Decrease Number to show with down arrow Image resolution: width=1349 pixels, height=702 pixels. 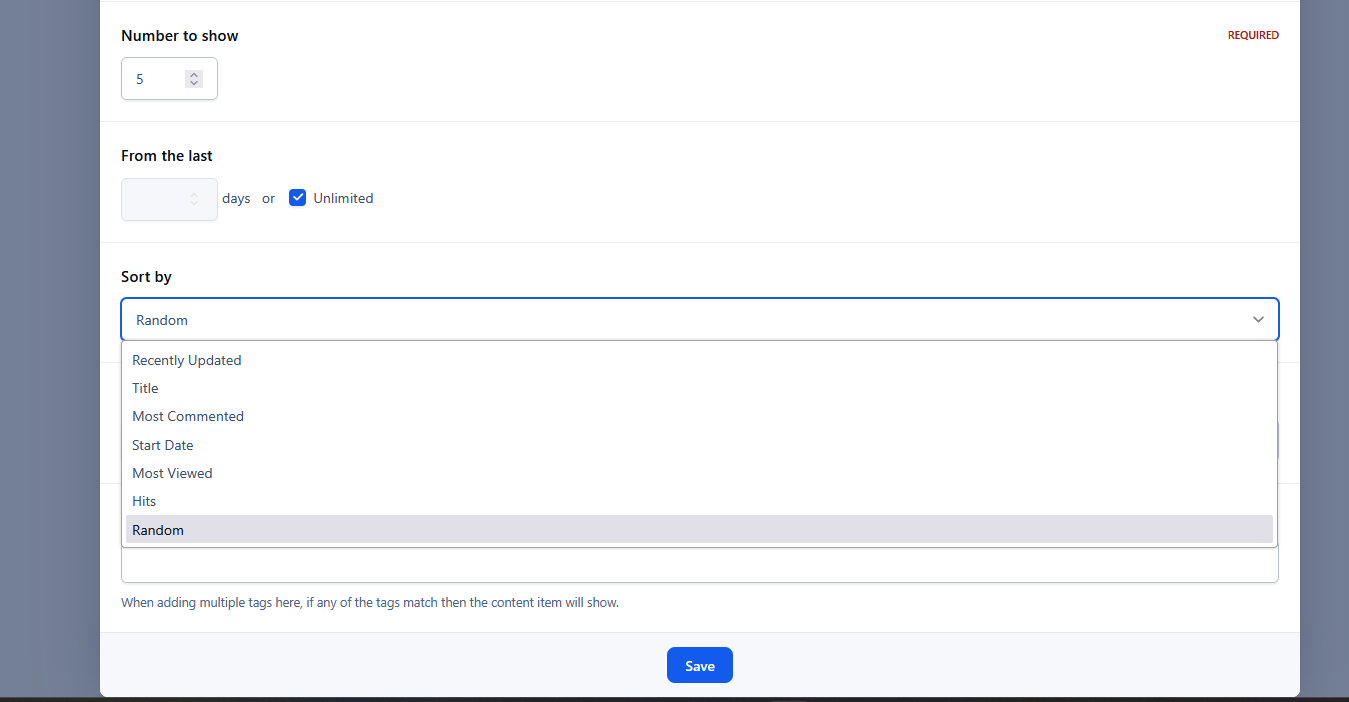(194, 83)
